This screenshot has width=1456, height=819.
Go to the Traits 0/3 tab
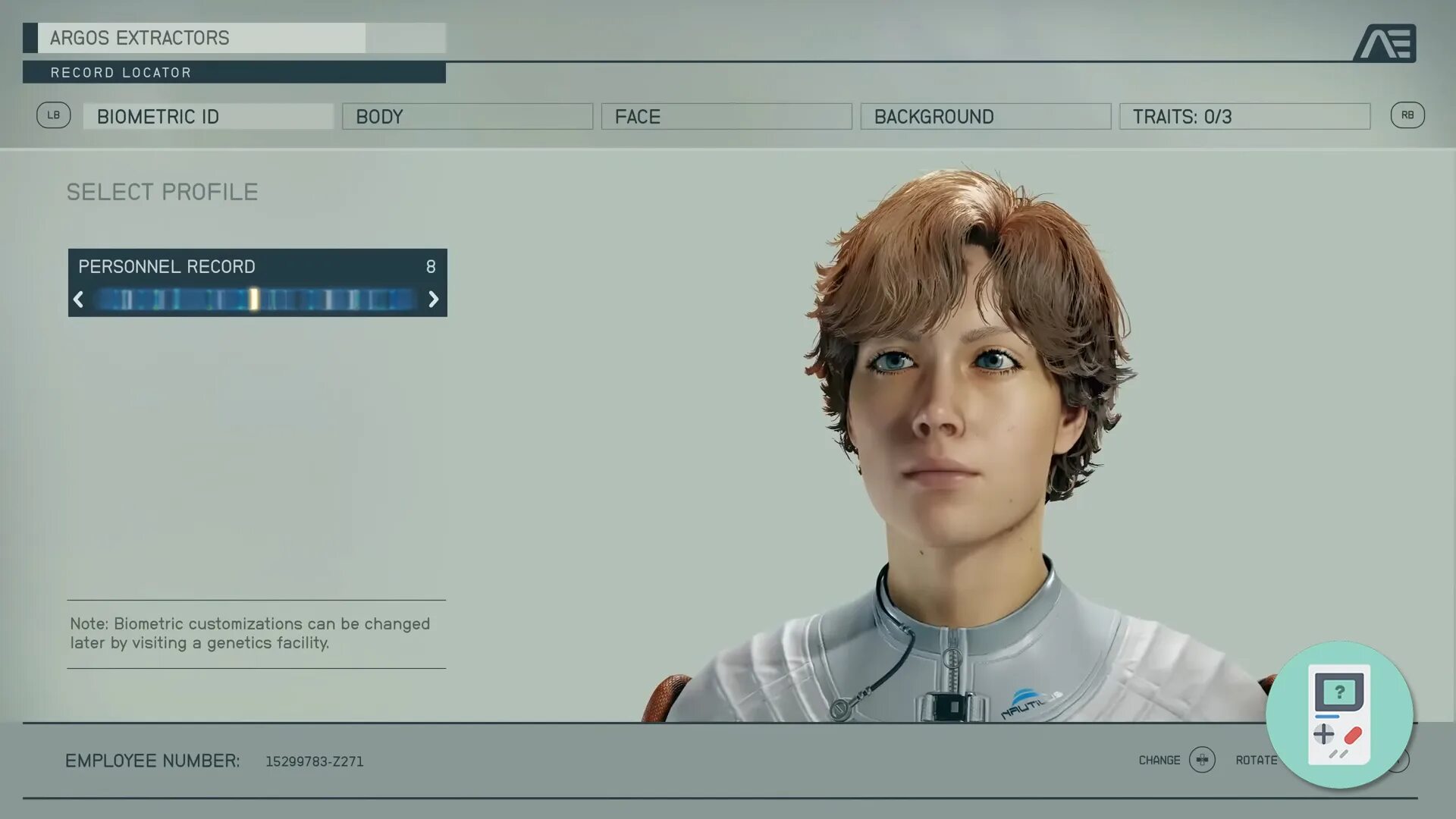tap(1244, 117)
